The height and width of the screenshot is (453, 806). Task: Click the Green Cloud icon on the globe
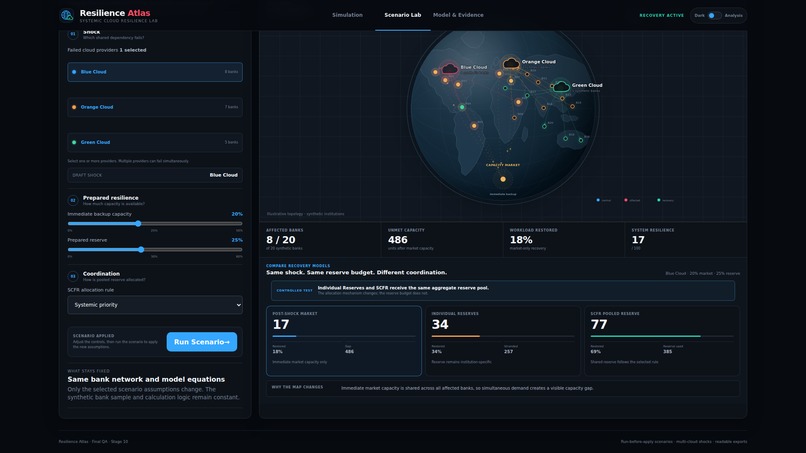tap(561, 86)
